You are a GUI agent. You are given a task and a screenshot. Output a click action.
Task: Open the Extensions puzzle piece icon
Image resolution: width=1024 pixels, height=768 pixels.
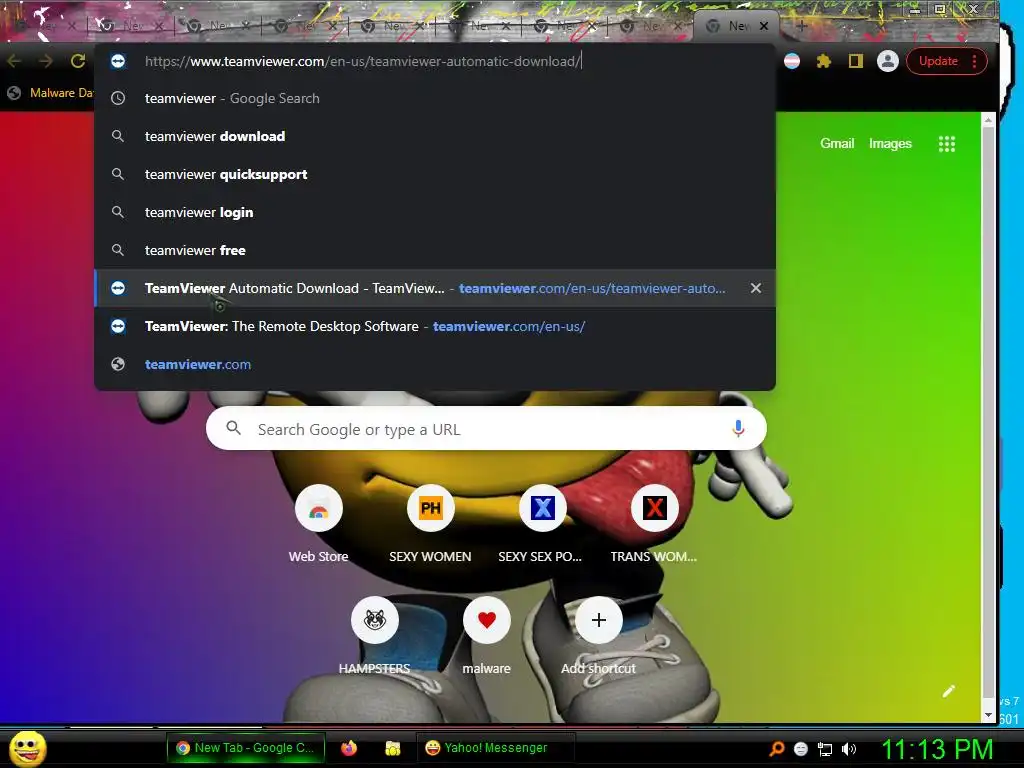pyautogui.click(x=824, y=61)
